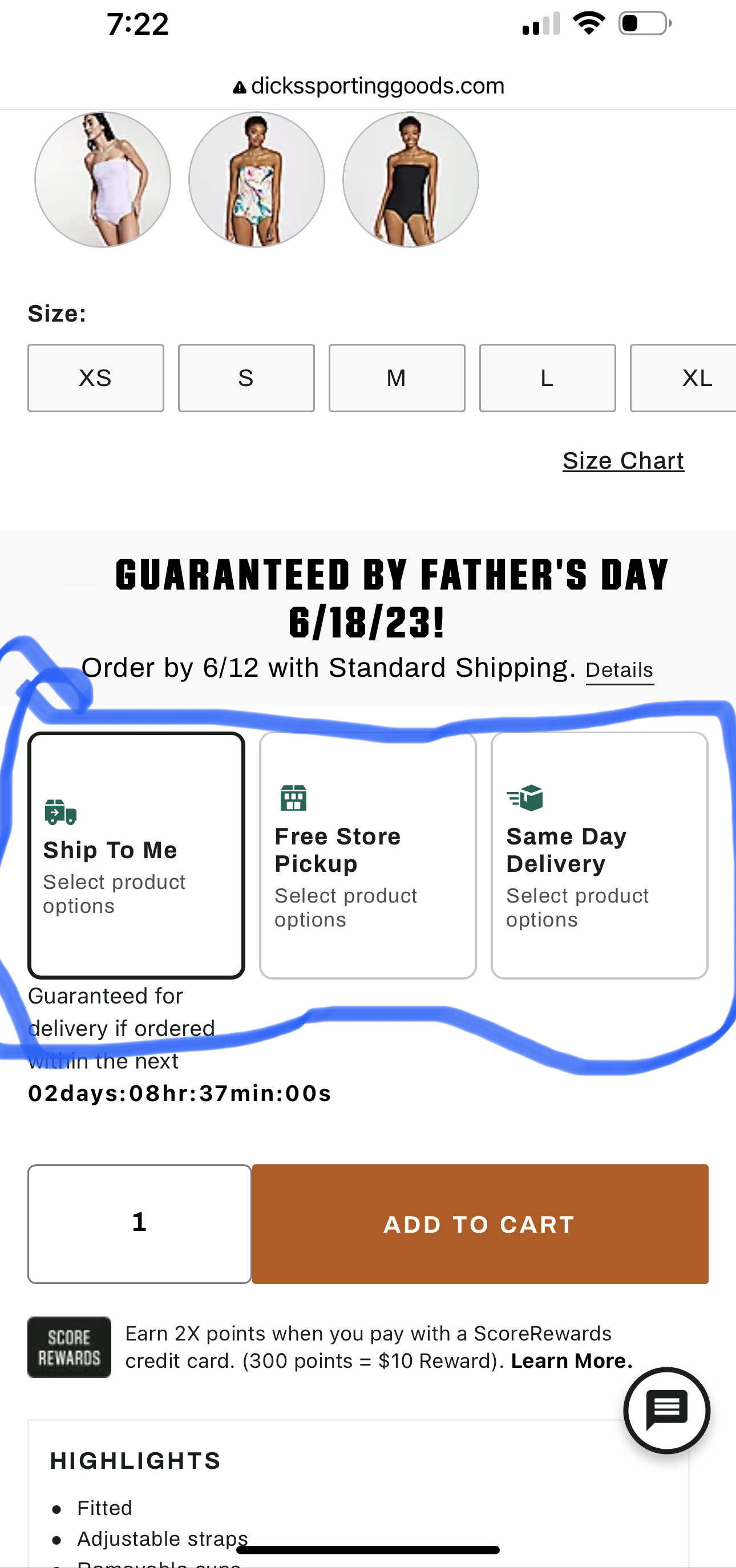Tap the Add to Cart button

(x=479, y=1224)
